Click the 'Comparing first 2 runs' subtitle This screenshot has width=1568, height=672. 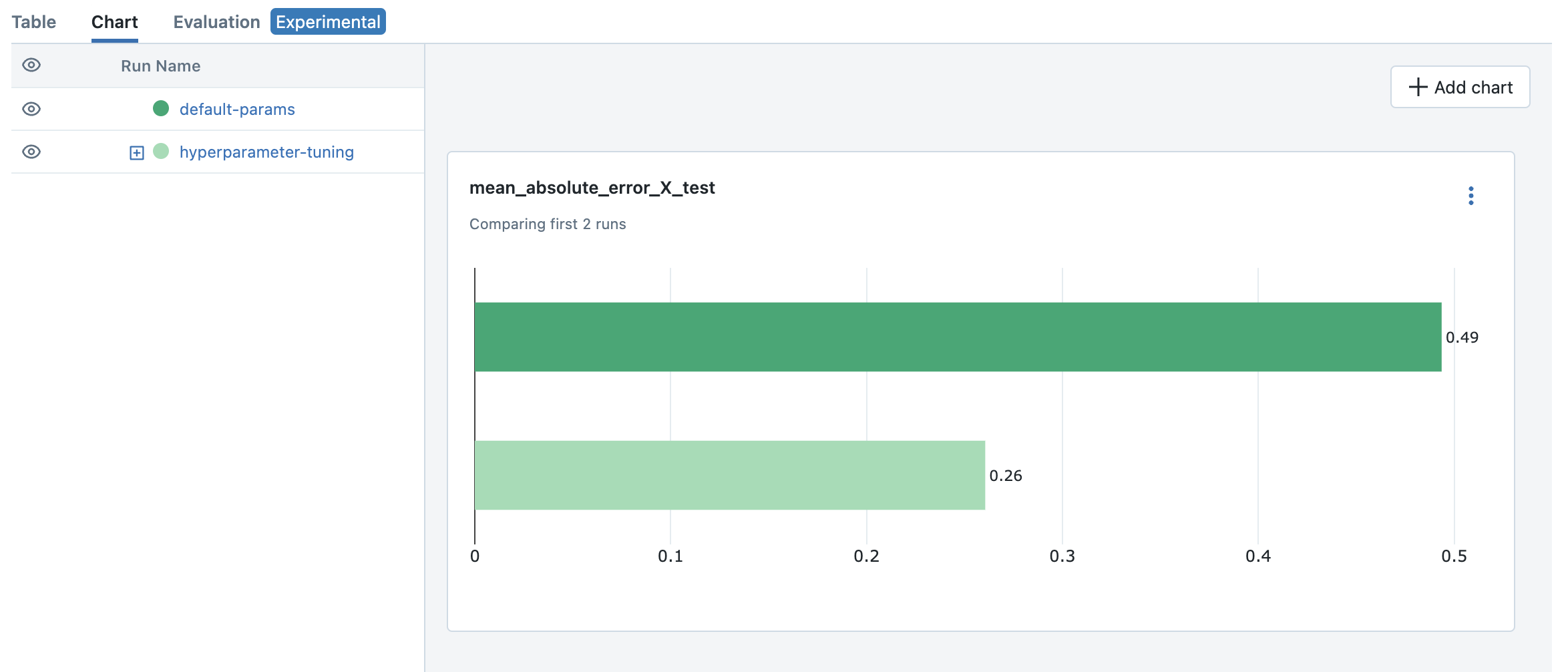point(548,224)
